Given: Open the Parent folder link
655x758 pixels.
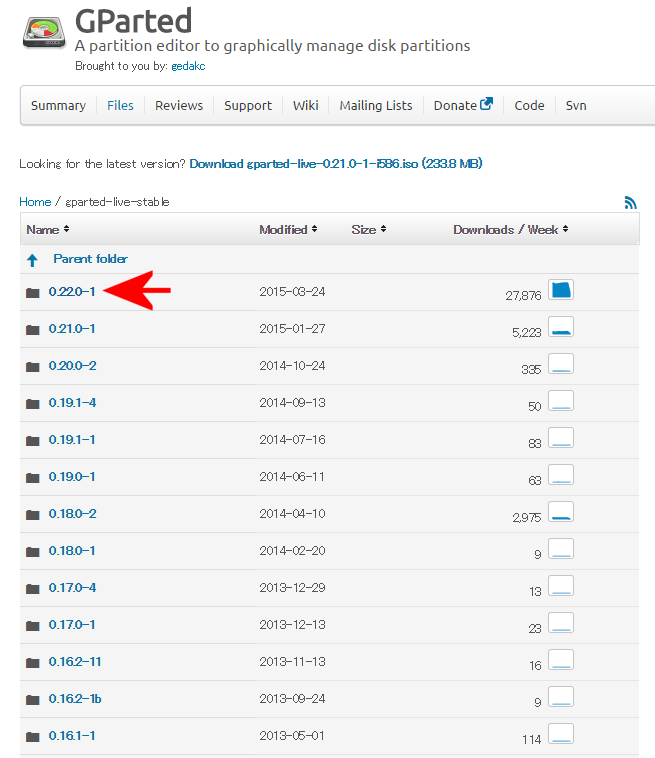Looking at the screenshot, I should coord(90,259).
